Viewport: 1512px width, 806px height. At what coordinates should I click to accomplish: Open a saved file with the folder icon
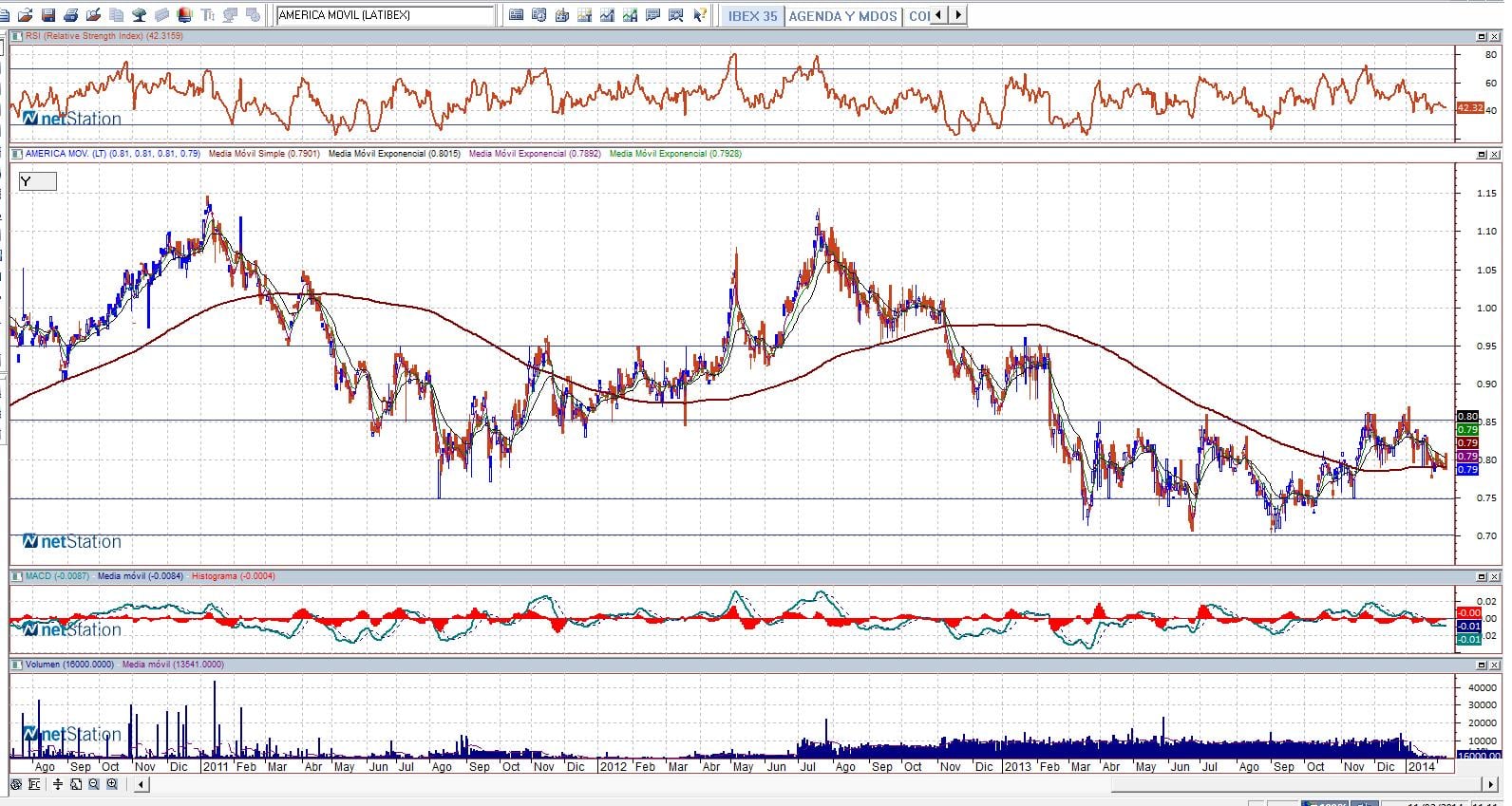point(26,15)
